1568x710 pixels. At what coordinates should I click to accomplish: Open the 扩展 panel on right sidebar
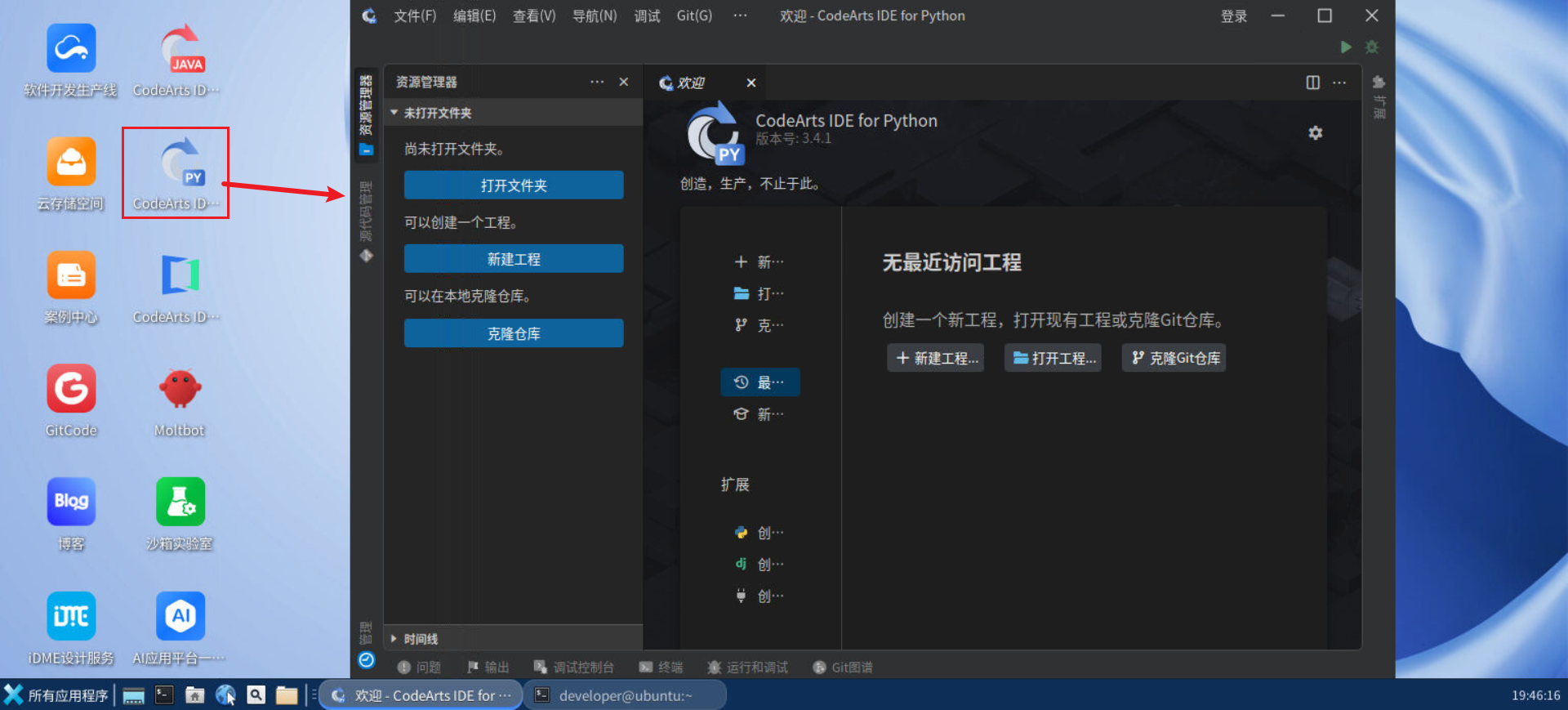coord(1379,96)
